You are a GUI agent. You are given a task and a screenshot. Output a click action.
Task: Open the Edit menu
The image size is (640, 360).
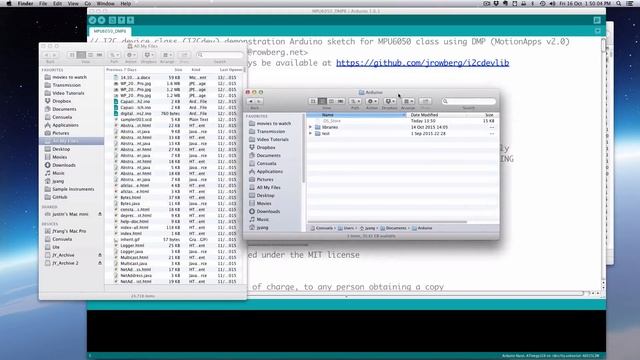tap(58, 3)
